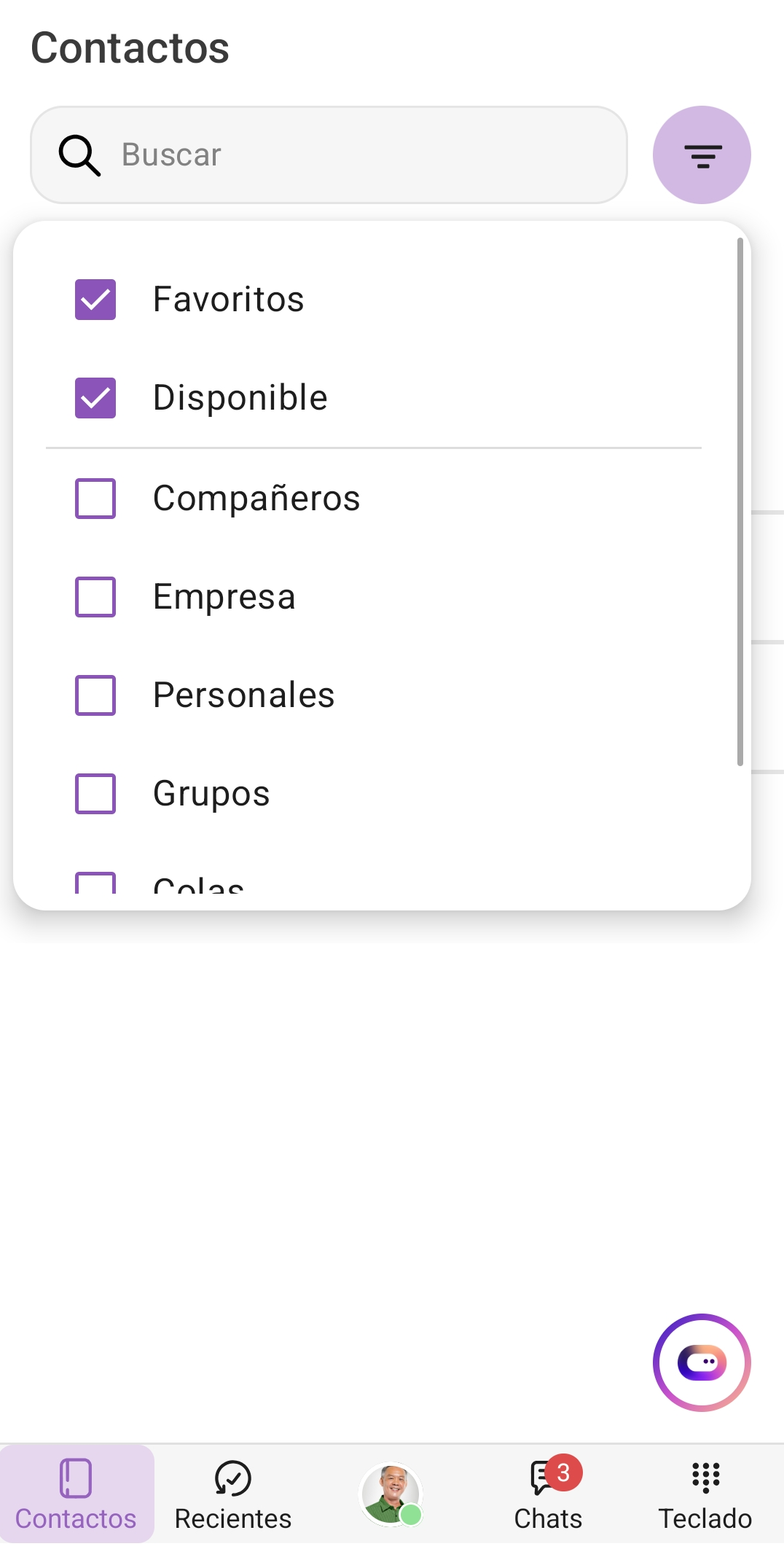Open the Teclado dial pad icon
This screenshot has height=1549, width=784.
pos(705,1478)
